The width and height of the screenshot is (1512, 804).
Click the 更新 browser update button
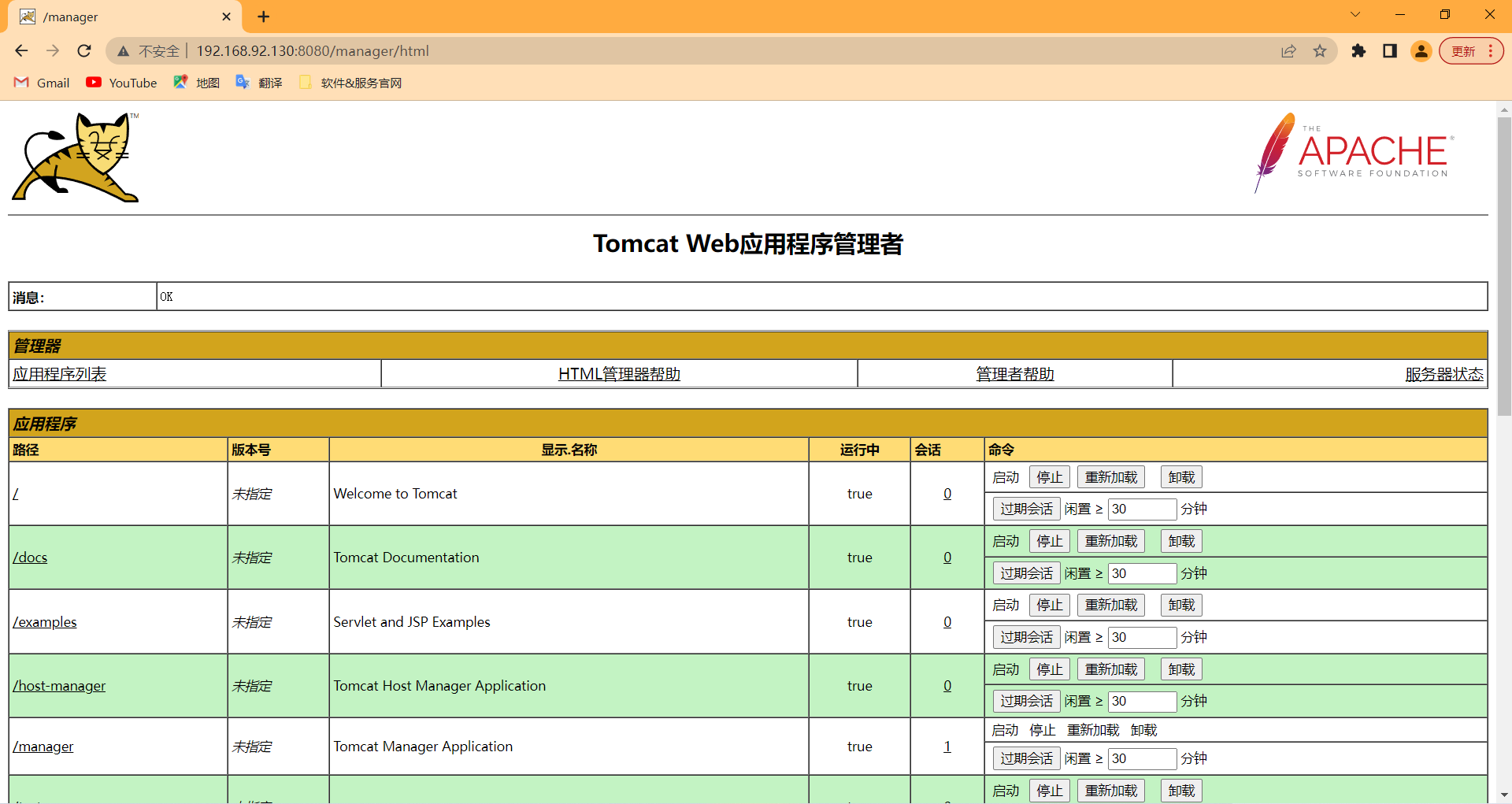click(x=1471, y=51)
